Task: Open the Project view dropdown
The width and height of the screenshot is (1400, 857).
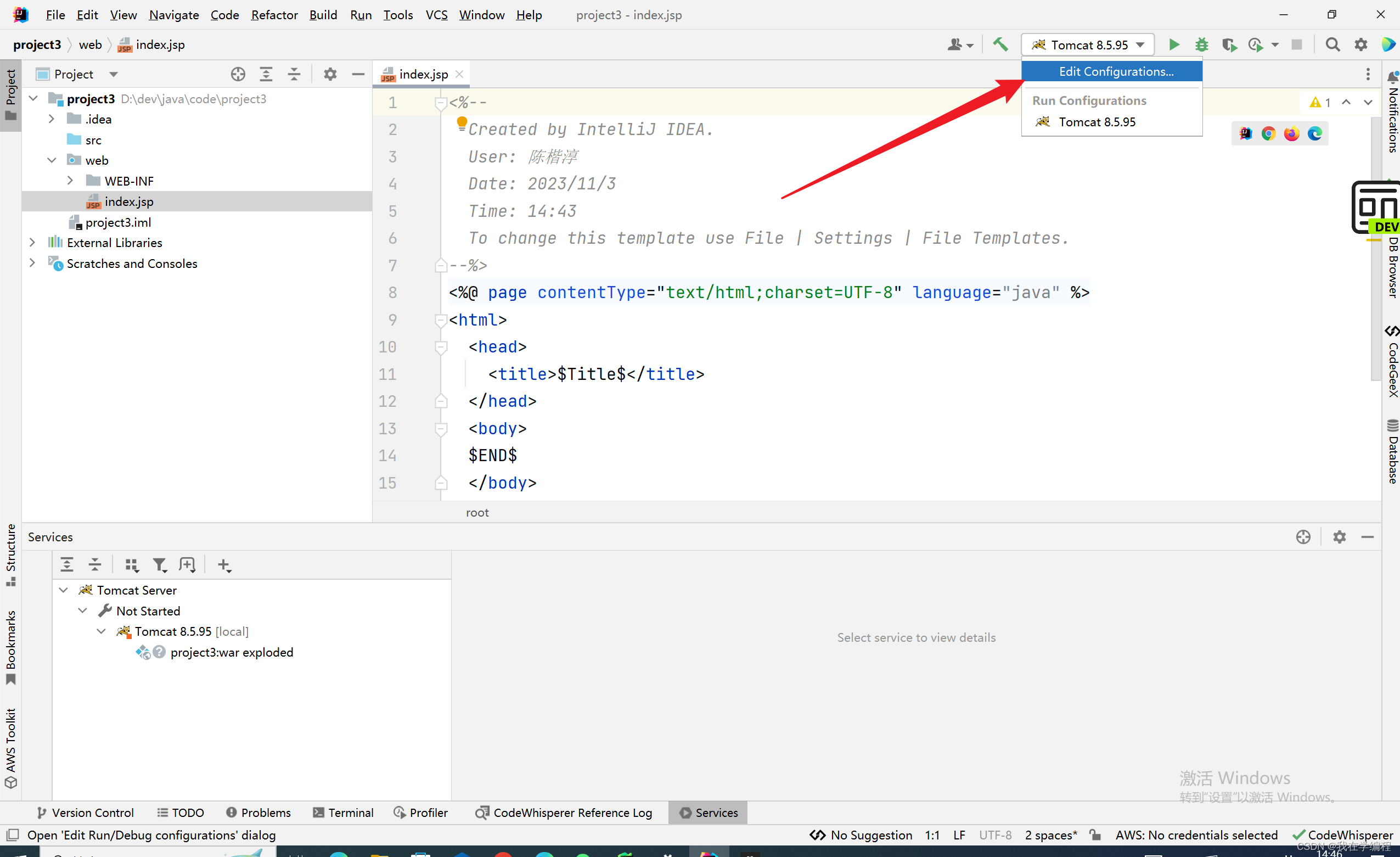Action: click(113, 74)
